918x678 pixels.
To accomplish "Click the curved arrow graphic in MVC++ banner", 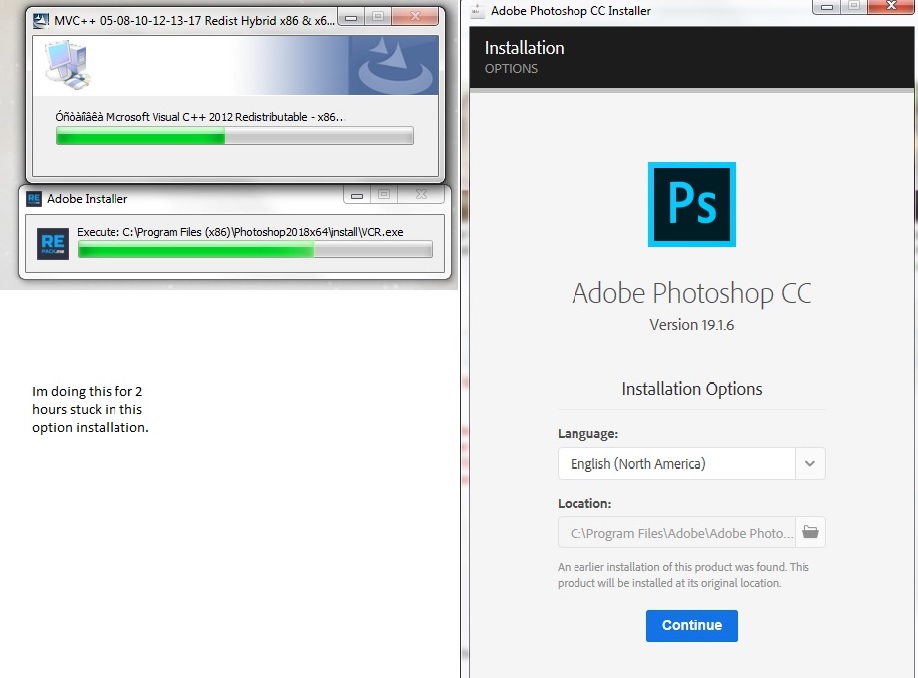I will pyautogui.click(x=396, y=66).
